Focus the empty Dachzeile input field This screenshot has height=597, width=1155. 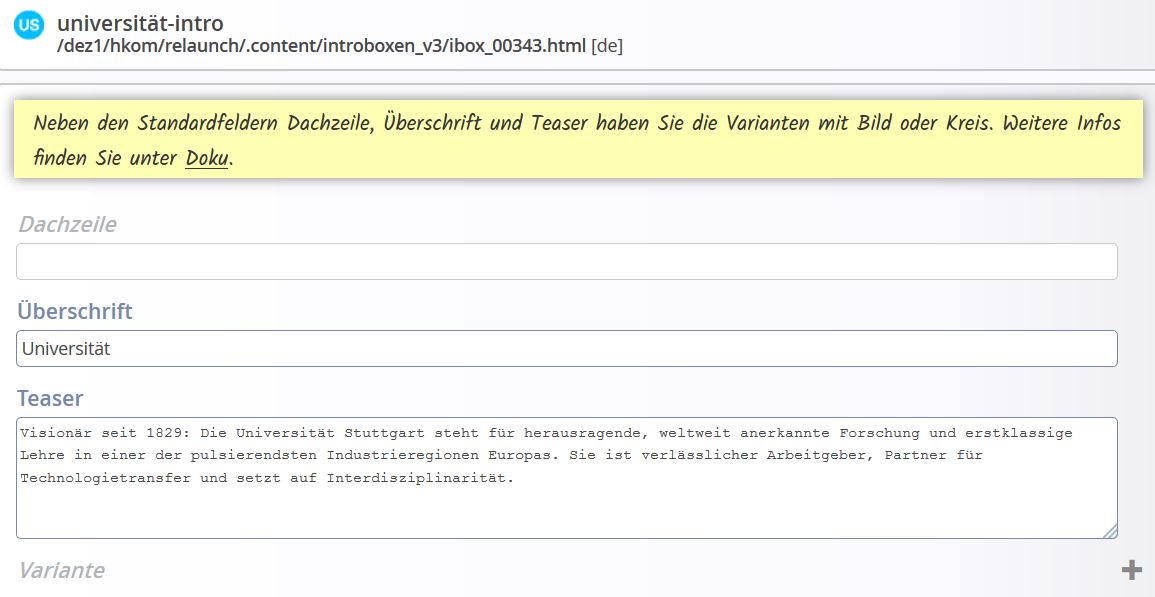566,262
